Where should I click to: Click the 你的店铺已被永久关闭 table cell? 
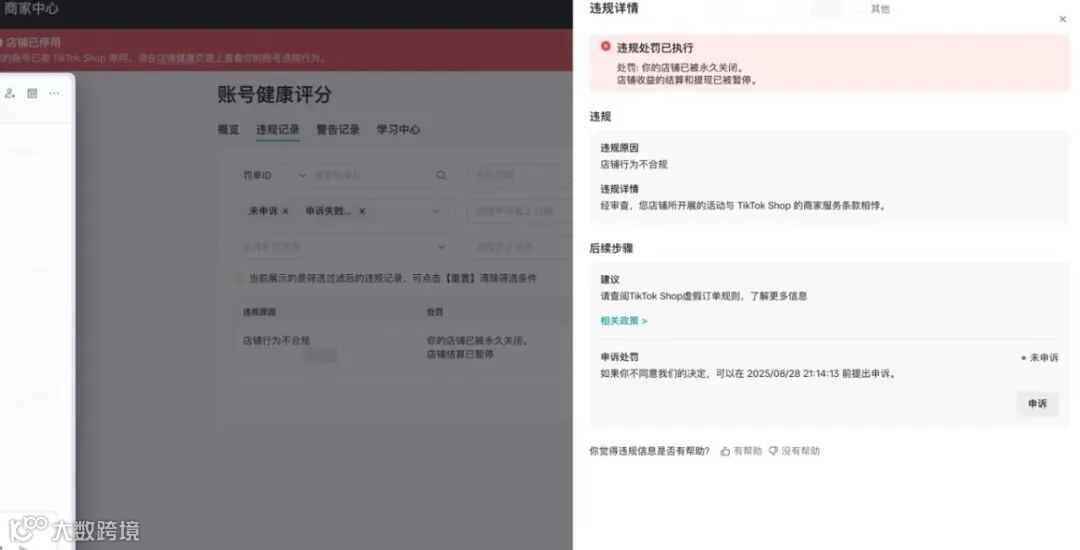(x=477, y=341)
